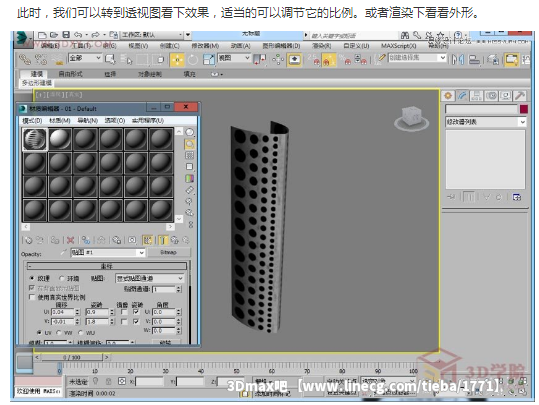This screenshot has width=539, height=405.
Task: Click the Scale tool icon
Action: pyautogui.click(x=209, y=60)
